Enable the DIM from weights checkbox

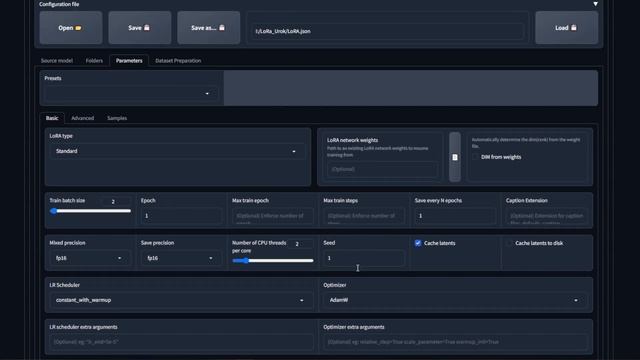click(x=476, y=157)
